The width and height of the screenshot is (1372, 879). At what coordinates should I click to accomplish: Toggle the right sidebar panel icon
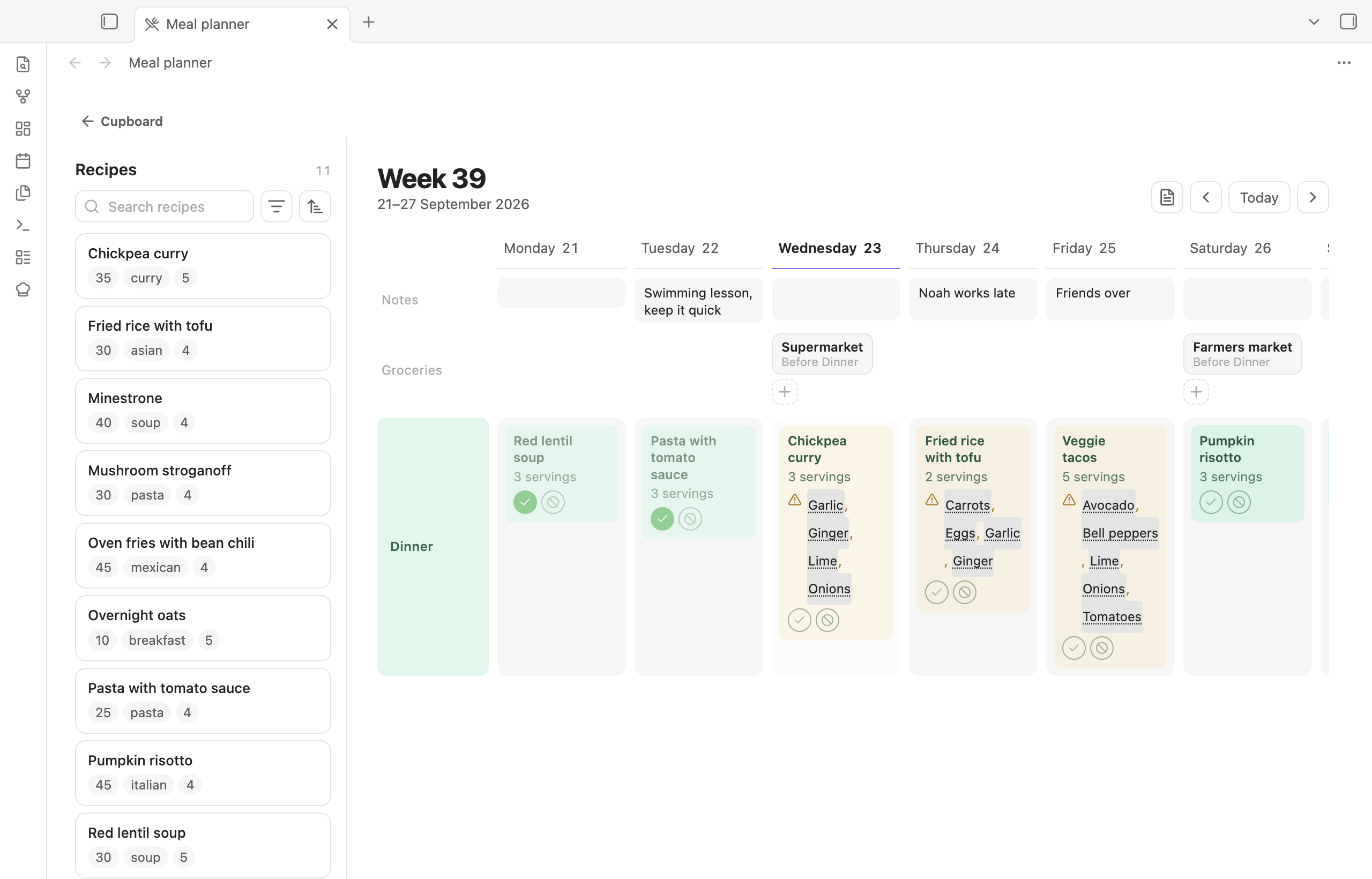(x=1348, y=21)
